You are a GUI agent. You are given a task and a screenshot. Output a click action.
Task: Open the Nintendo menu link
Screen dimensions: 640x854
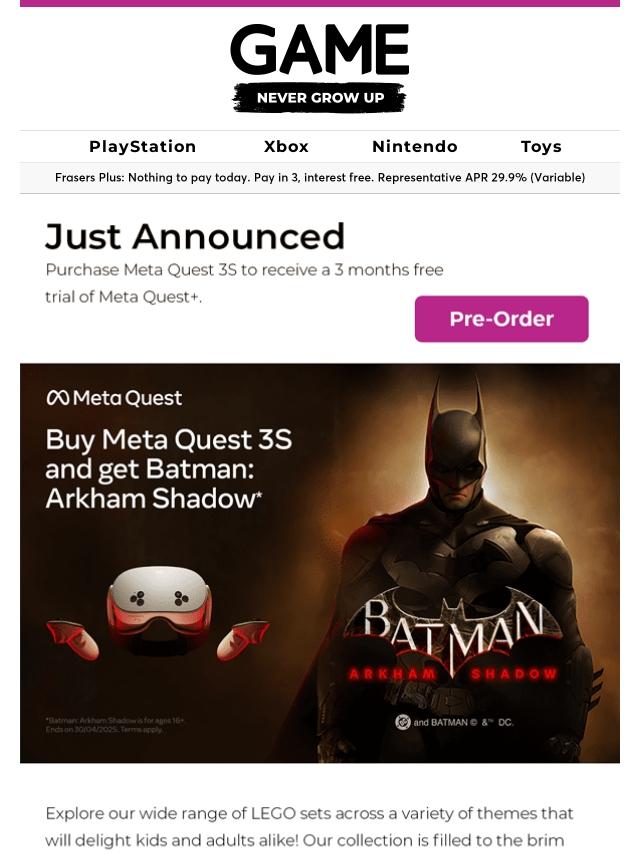[x=415, y=147]
